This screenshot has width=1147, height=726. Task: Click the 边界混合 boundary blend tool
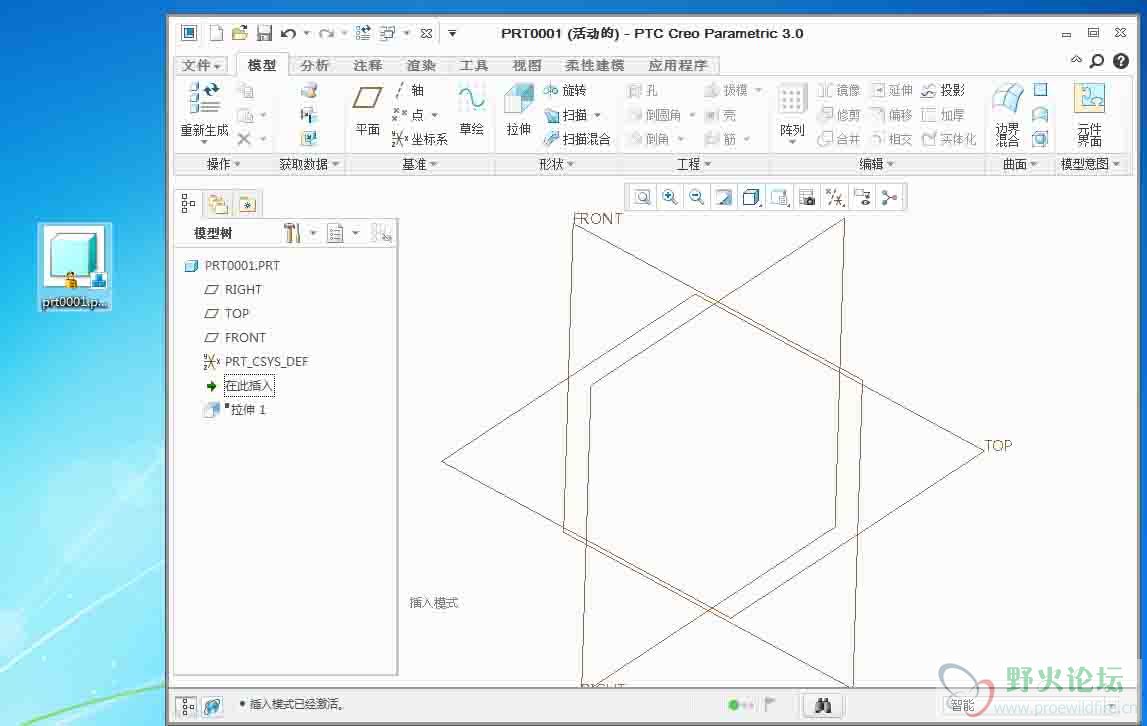pyautogui.click(x=1007, y=115)
